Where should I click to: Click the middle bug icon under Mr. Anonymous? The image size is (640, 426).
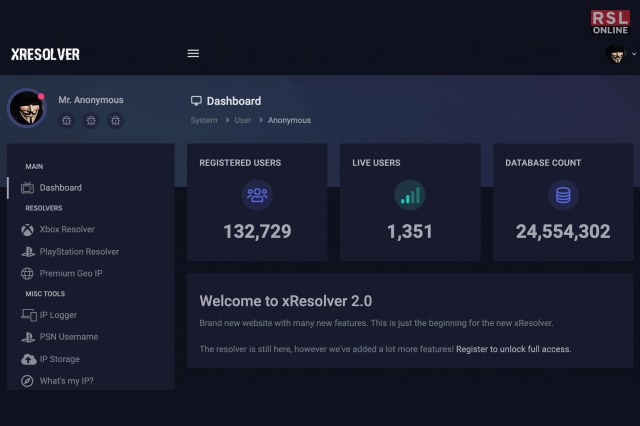click(x=91, y=120)
